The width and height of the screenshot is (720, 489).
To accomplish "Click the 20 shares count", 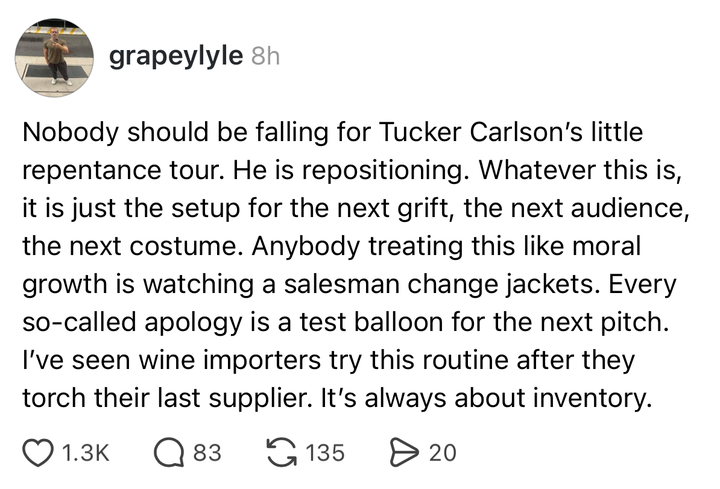I will point(442,453).
